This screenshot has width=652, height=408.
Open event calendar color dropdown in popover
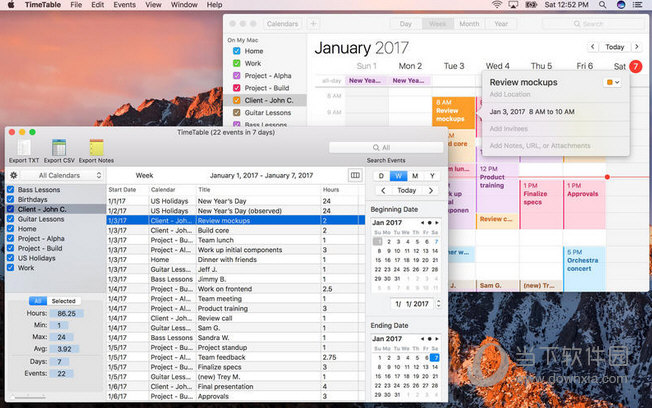pyautogui.click(x=612, y=82)
